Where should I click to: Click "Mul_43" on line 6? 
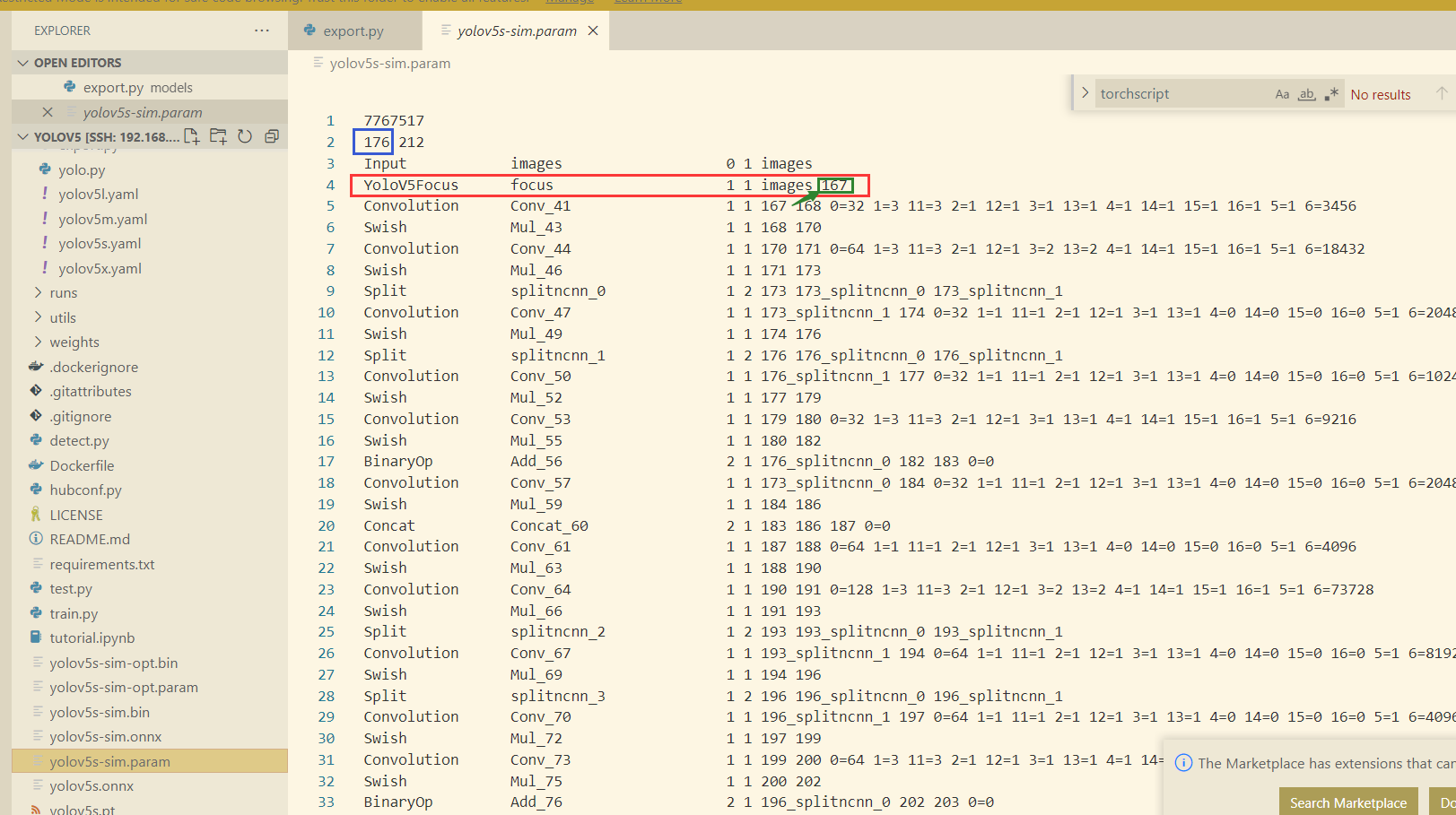click(x=536, y=227)
